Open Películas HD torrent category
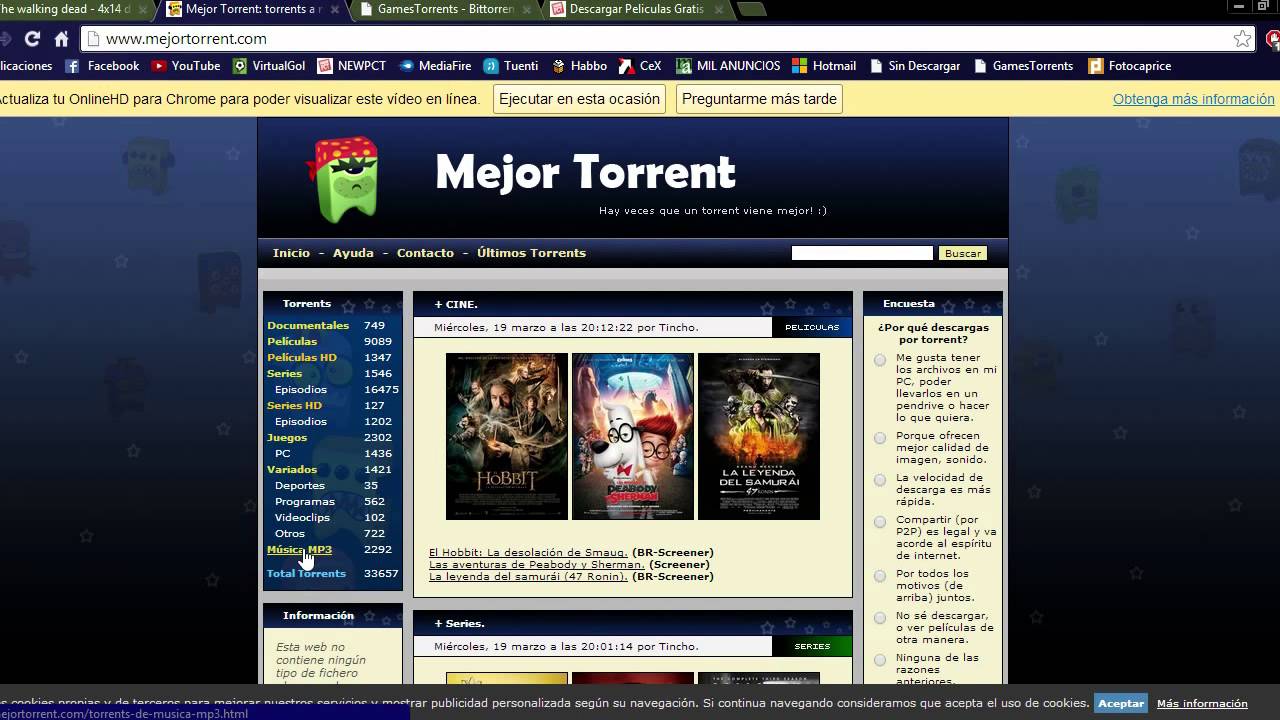 click(302, 357)
